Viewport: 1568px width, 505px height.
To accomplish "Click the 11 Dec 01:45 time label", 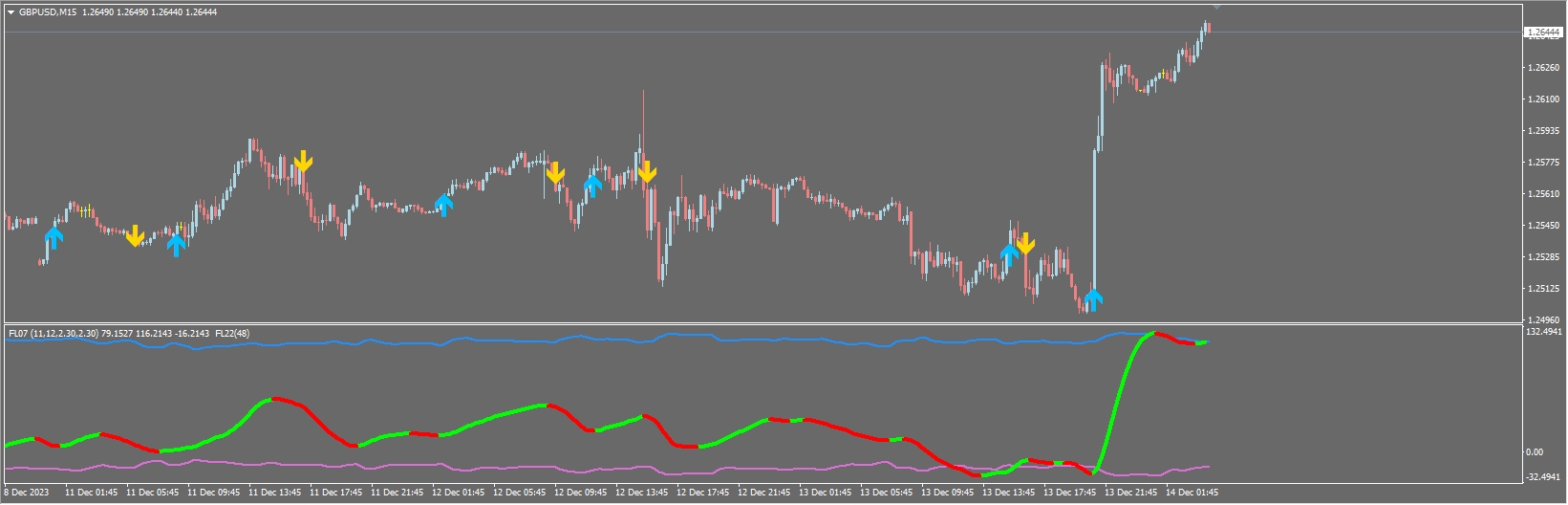I will click(92, 494).
